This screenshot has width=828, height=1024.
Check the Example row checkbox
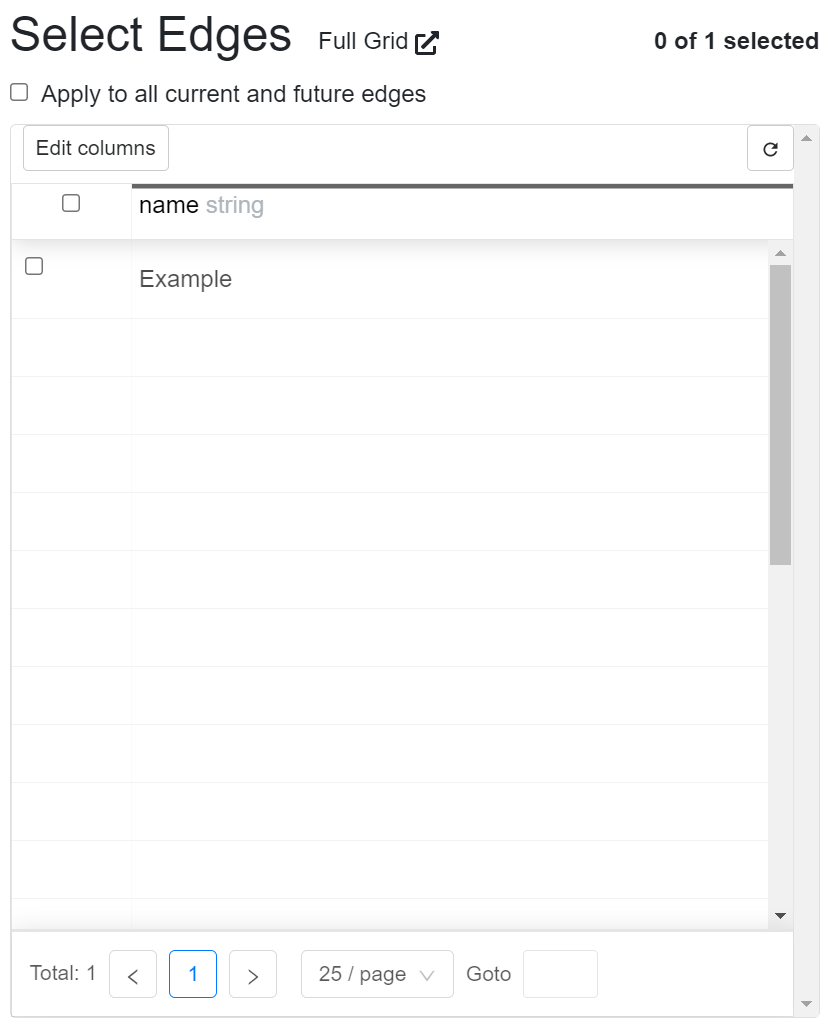34,267
